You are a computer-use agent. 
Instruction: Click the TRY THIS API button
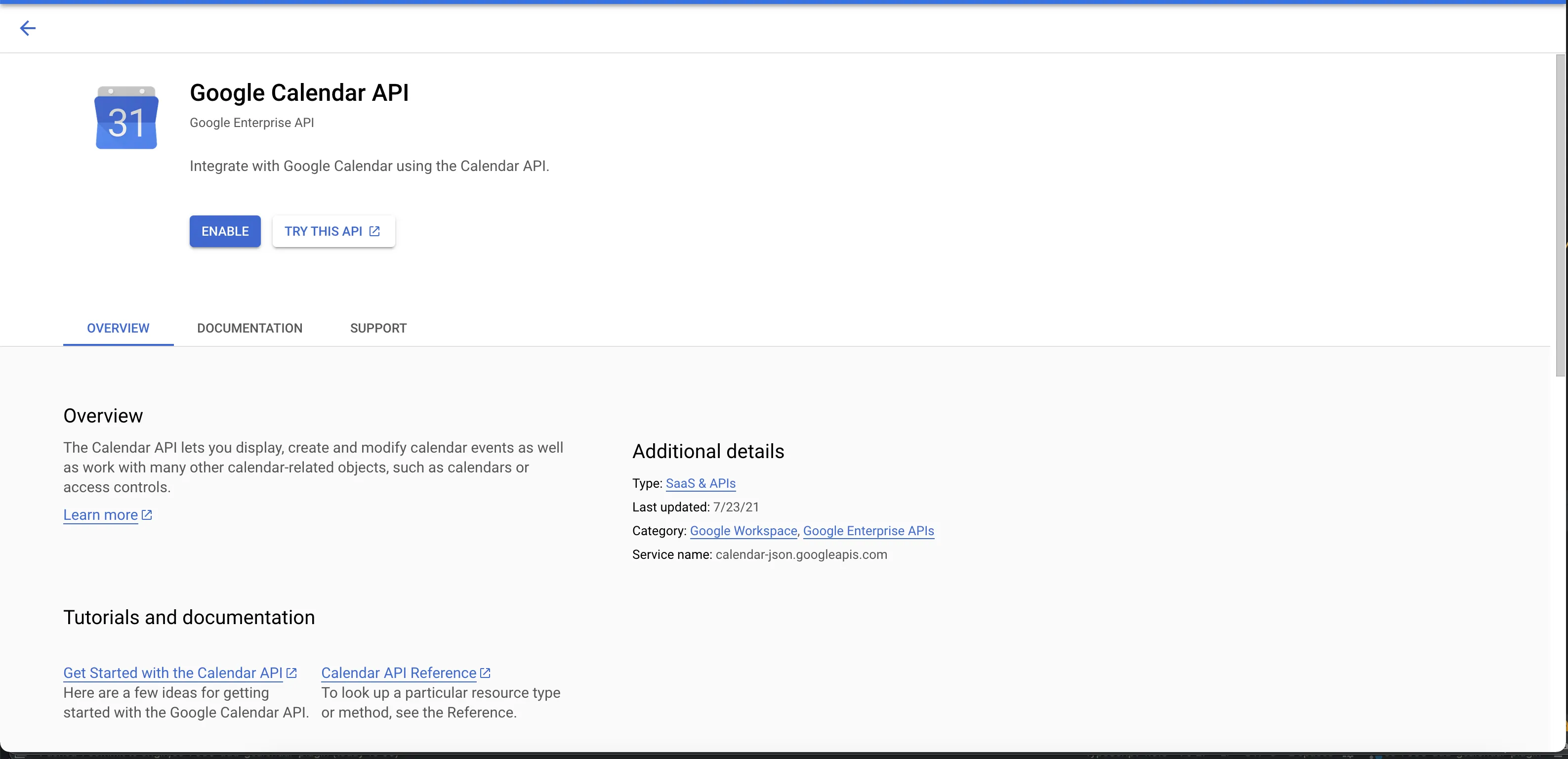pyautogui.click(x=333, y=231)
